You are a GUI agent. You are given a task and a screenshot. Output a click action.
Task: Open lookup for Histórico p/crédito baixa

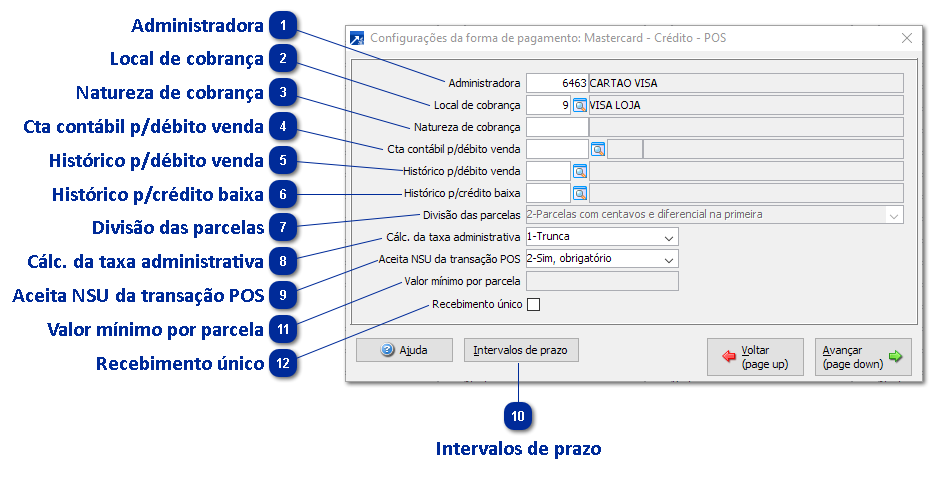(579, 193)
